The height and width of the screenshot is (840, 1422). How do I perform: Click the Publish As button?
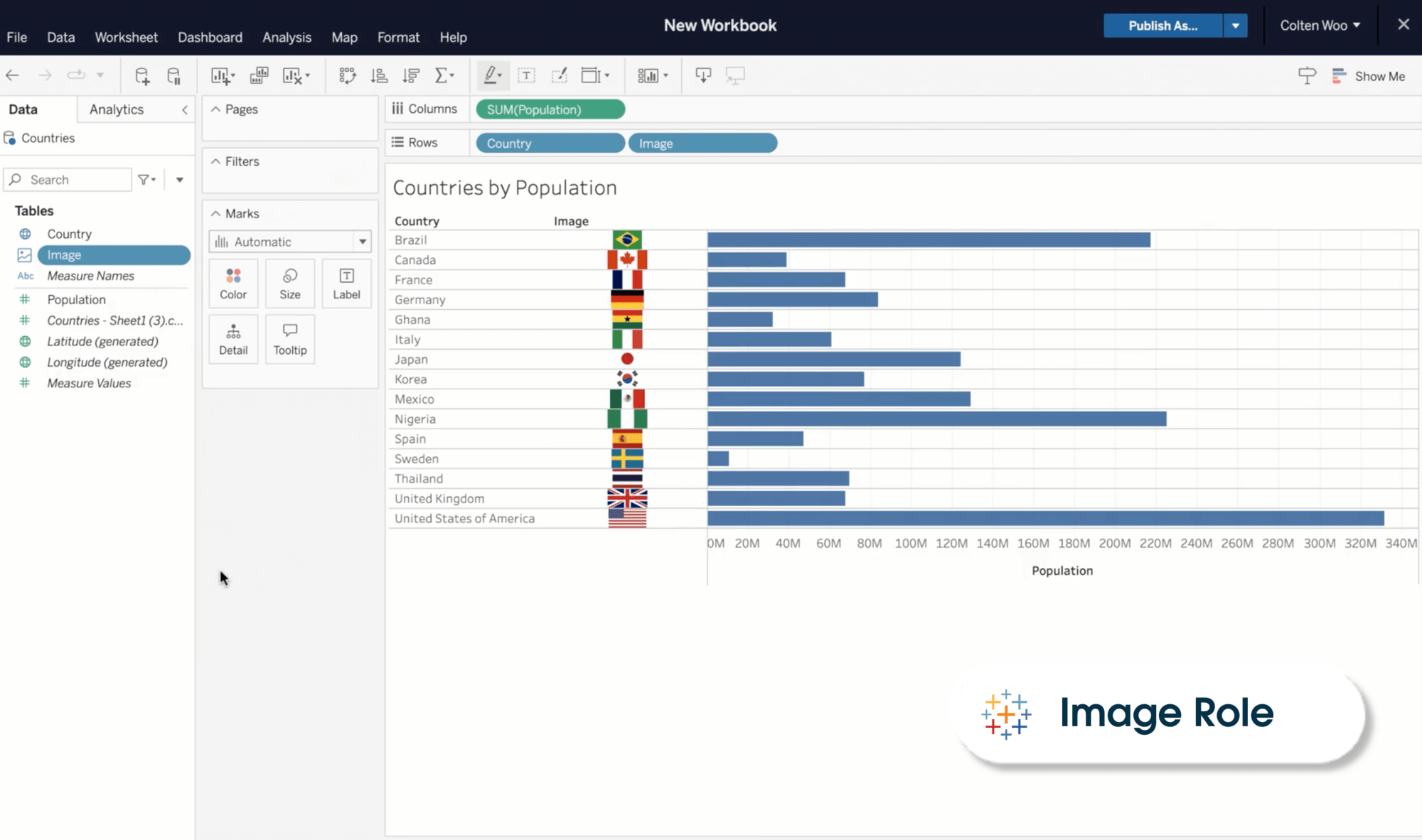click(1162, 26)
